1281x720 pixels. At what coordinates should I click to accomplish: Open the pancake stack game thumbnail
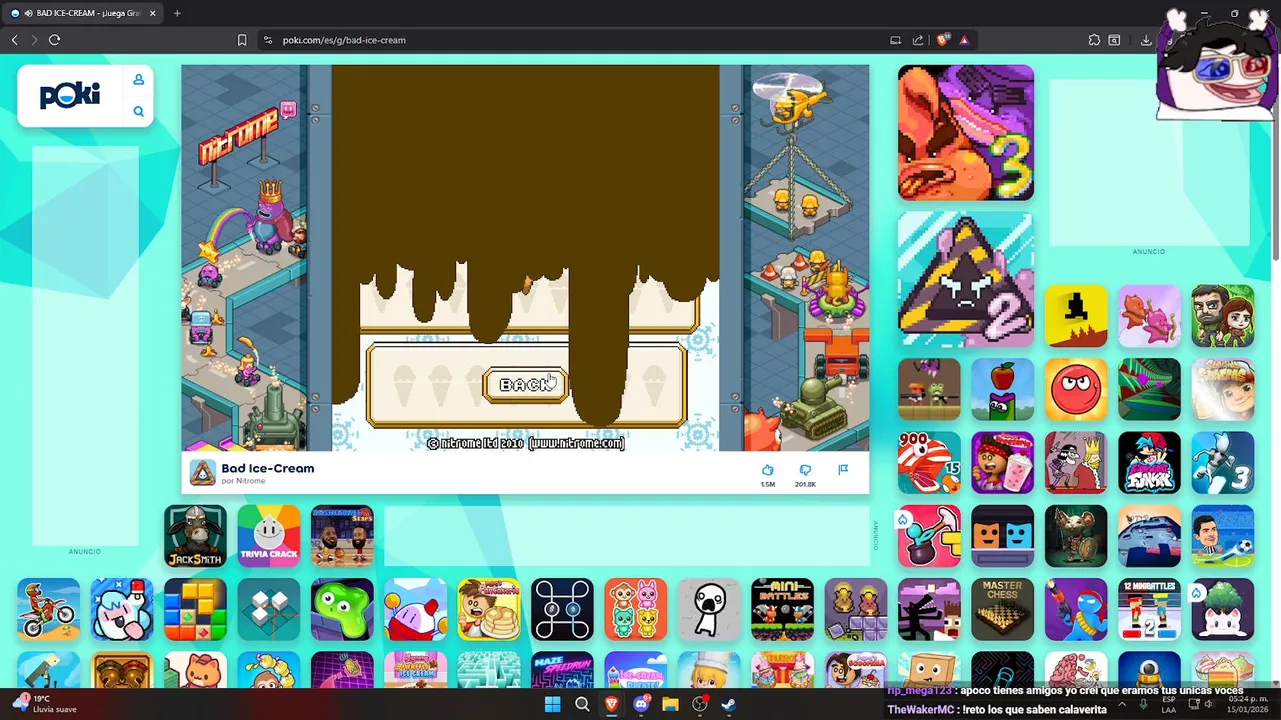(x=489, y=609)
